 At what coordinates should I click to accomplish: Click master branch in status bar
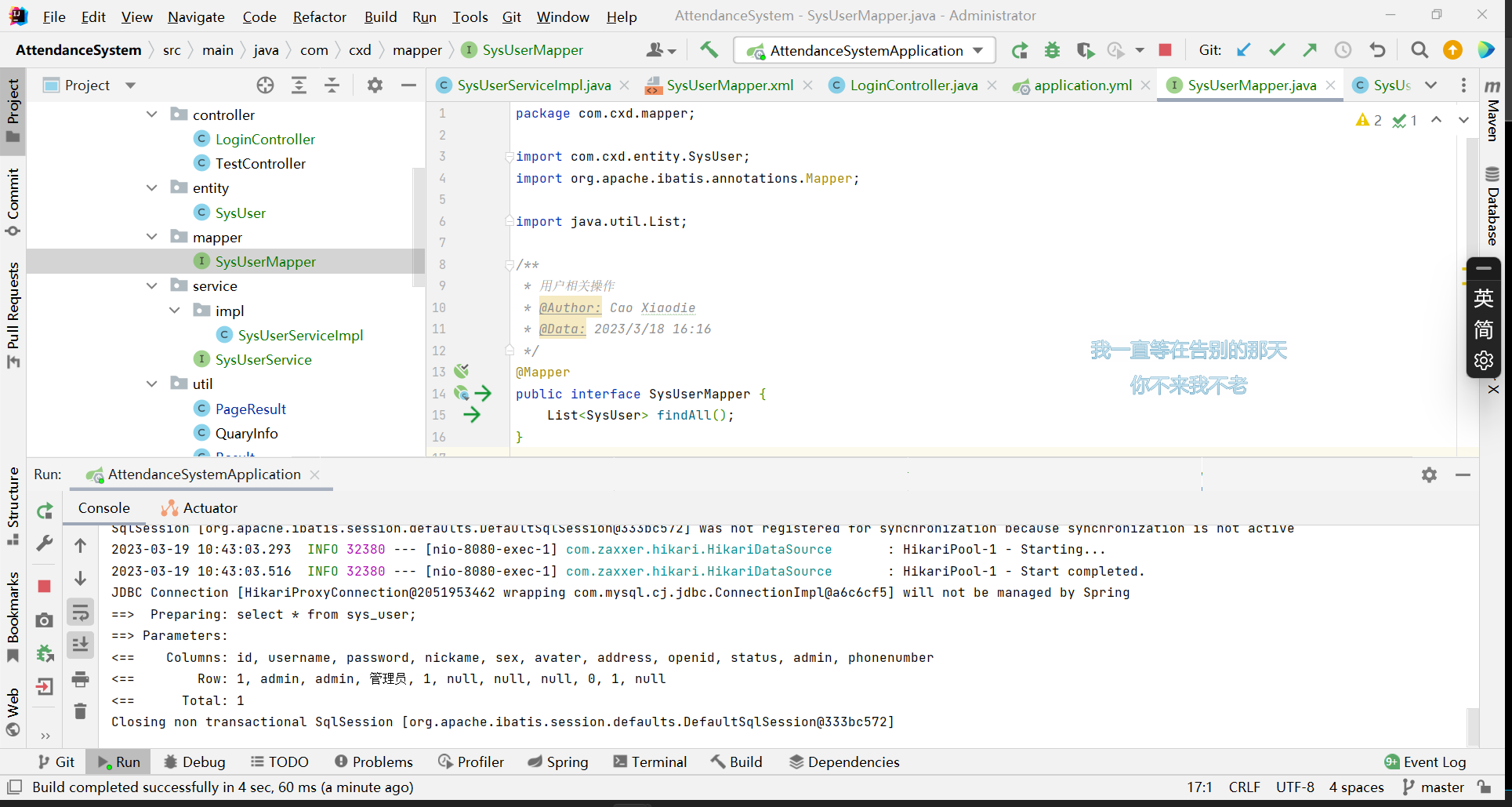[x=1433, y=787]
